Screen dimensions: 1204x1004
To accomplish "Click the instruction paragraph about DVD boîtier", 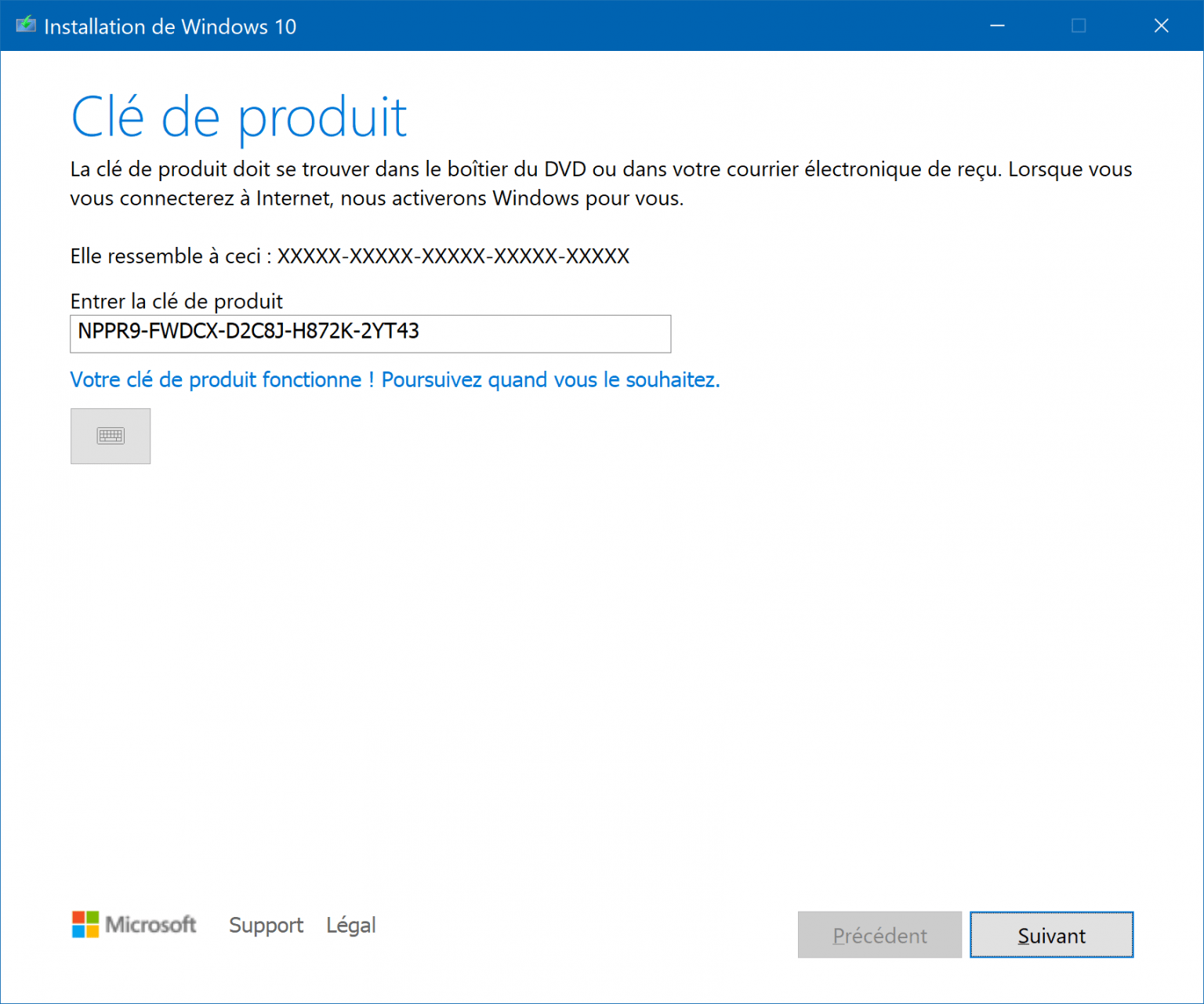I will (600, 183).
